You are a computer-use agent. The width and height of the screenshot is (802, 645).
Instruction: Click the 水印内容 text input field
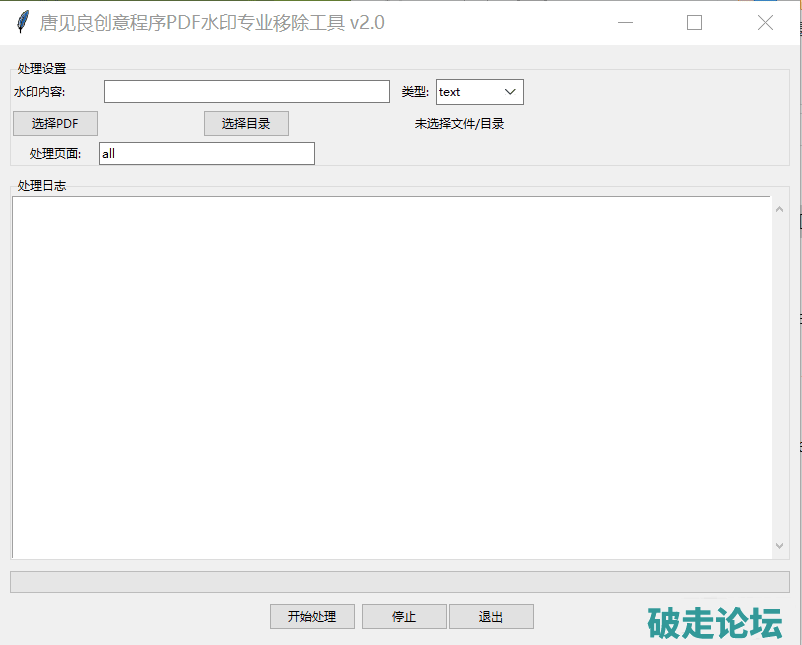click(246, 92)
